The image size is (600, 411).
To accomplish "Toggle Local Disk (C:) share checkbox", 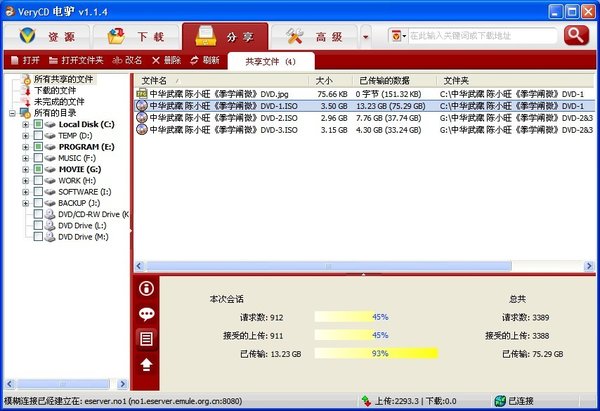I will click(38, 124).
